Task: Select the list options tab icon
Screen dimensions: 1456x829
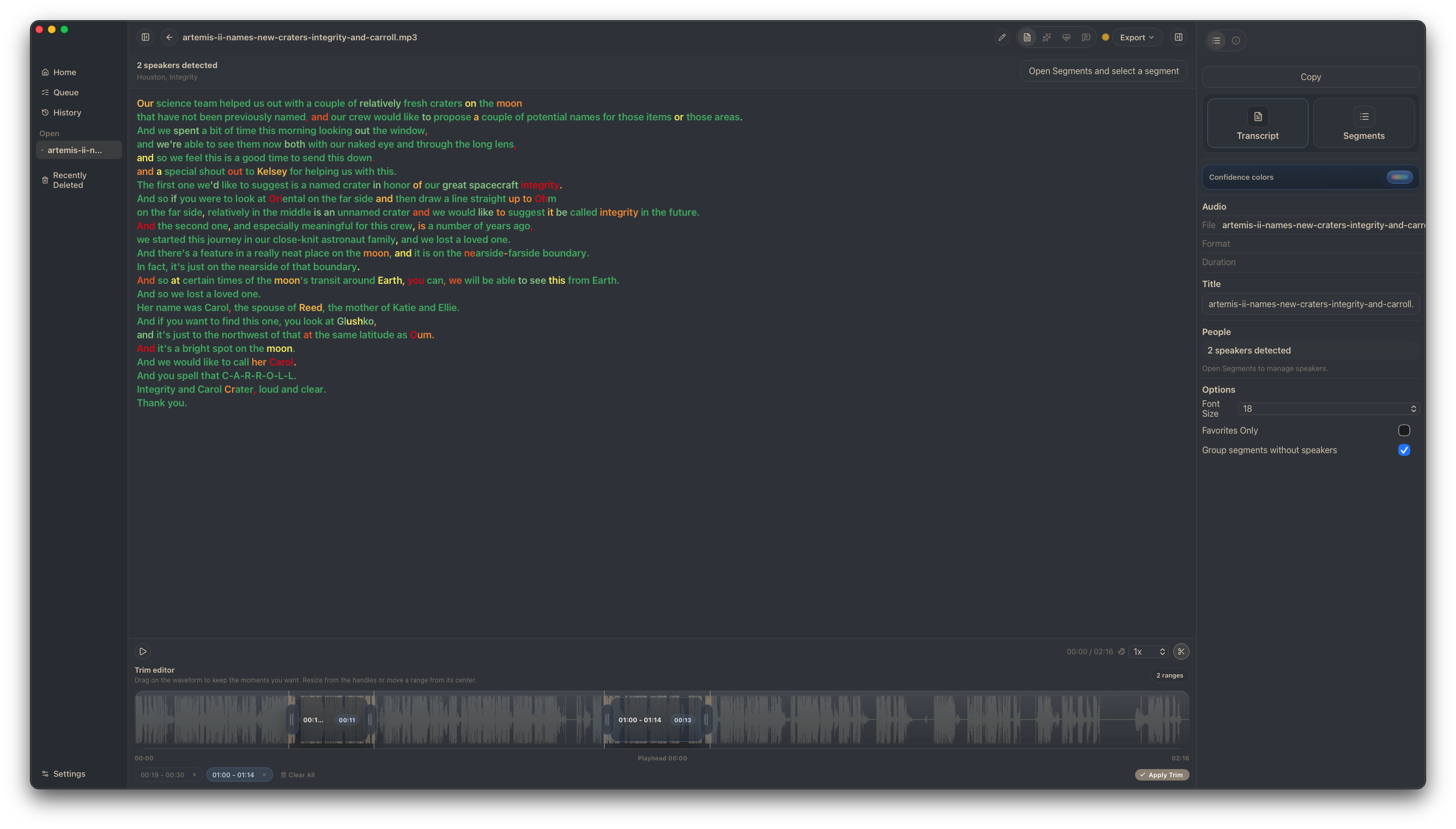Action: 1216,40
